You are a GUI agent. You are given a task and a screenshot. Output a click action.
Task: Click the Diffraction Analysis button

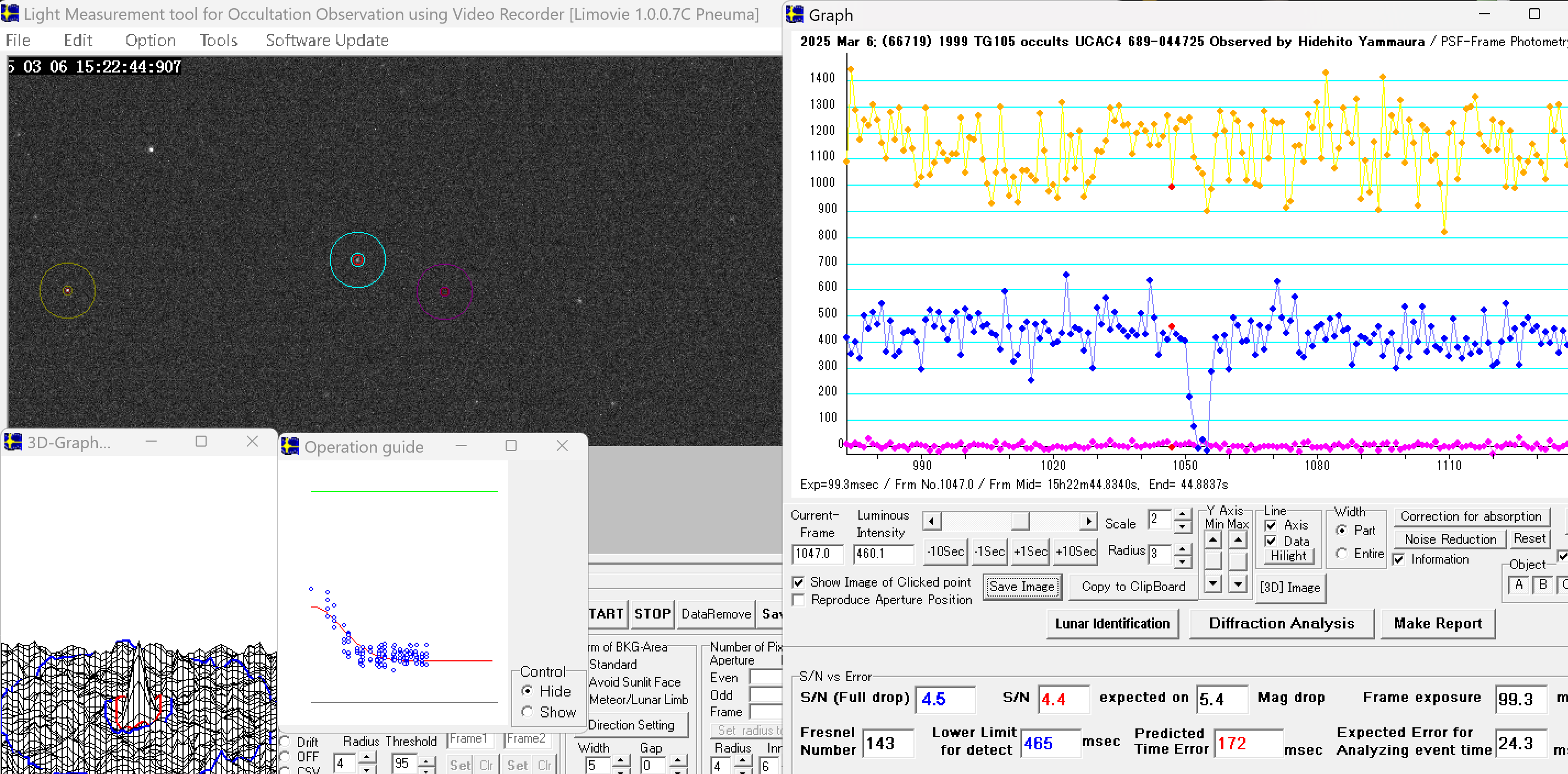click(1281, 623)
